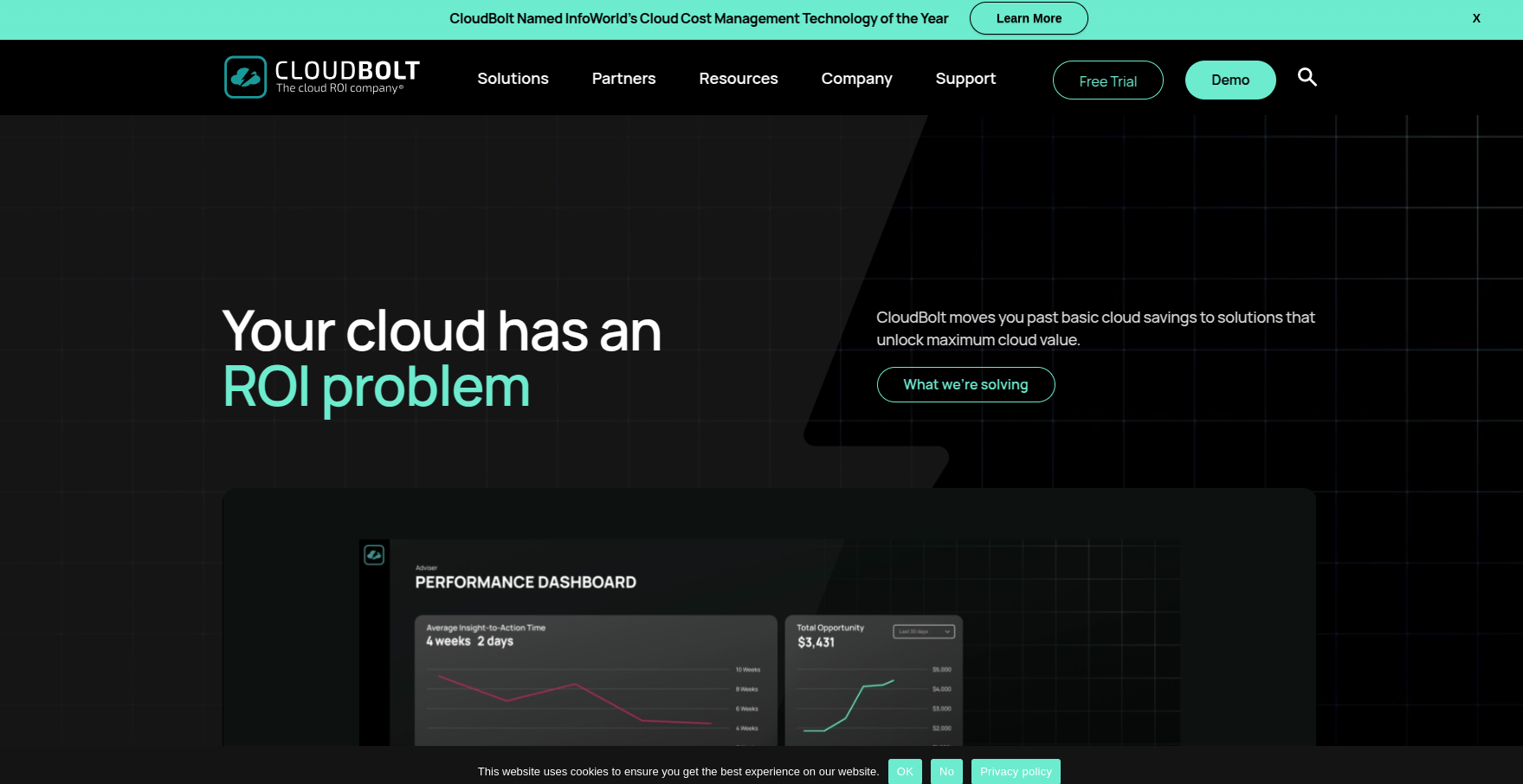Click the Free Trial button
Image resolution: width=1523 pixels, height=784 pixels.
(1107, 80)
